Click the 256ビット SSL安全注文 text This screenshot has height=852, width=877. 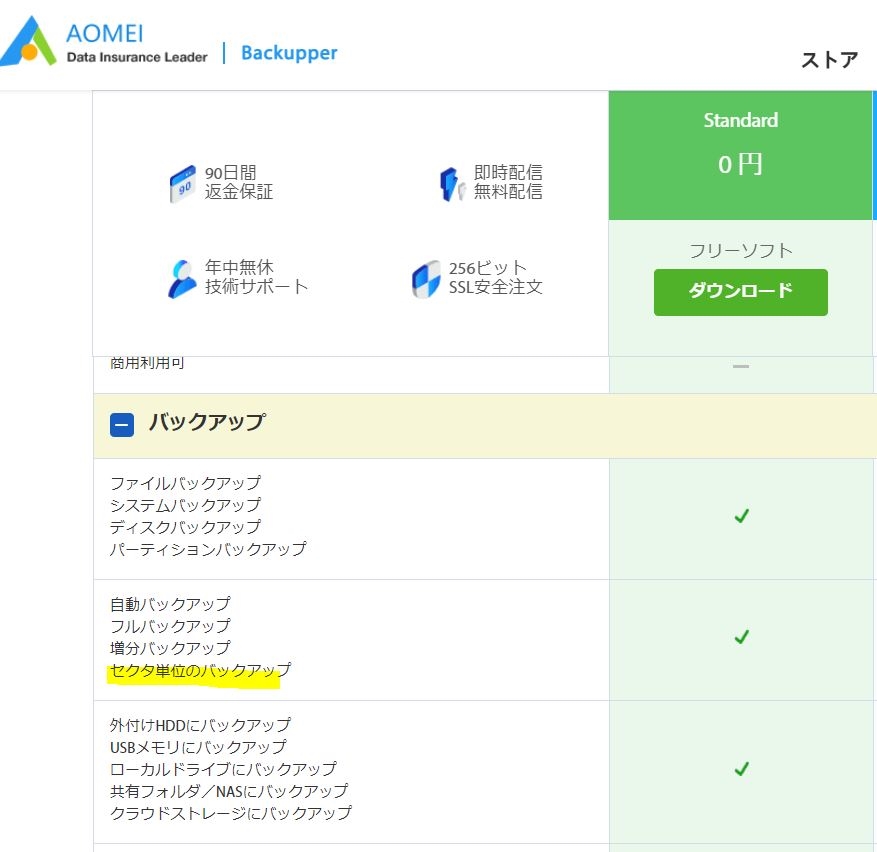(x=496, y=277)
